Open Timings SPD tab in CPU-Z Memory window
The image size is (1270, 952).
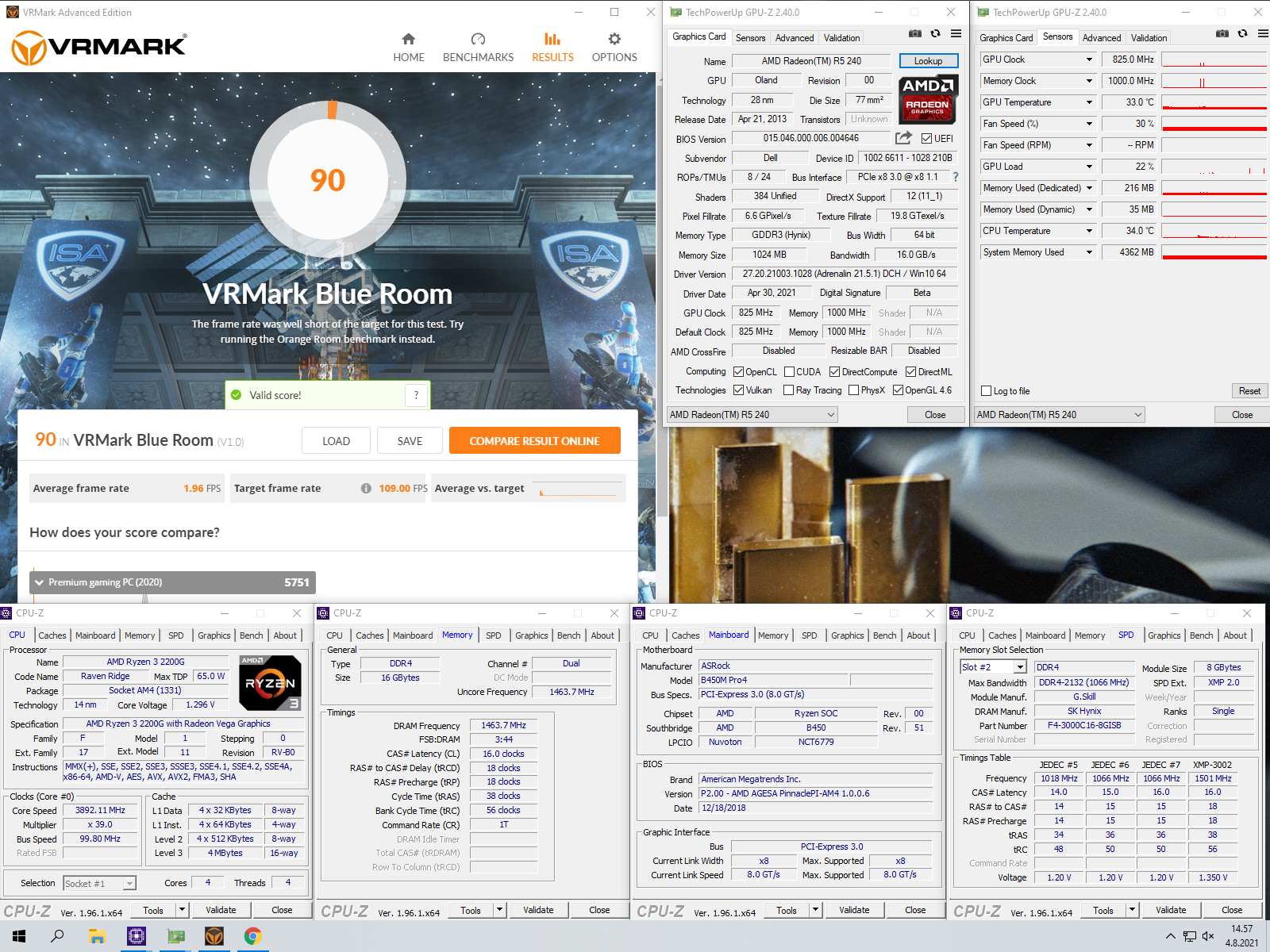click(x=493, y=635)
